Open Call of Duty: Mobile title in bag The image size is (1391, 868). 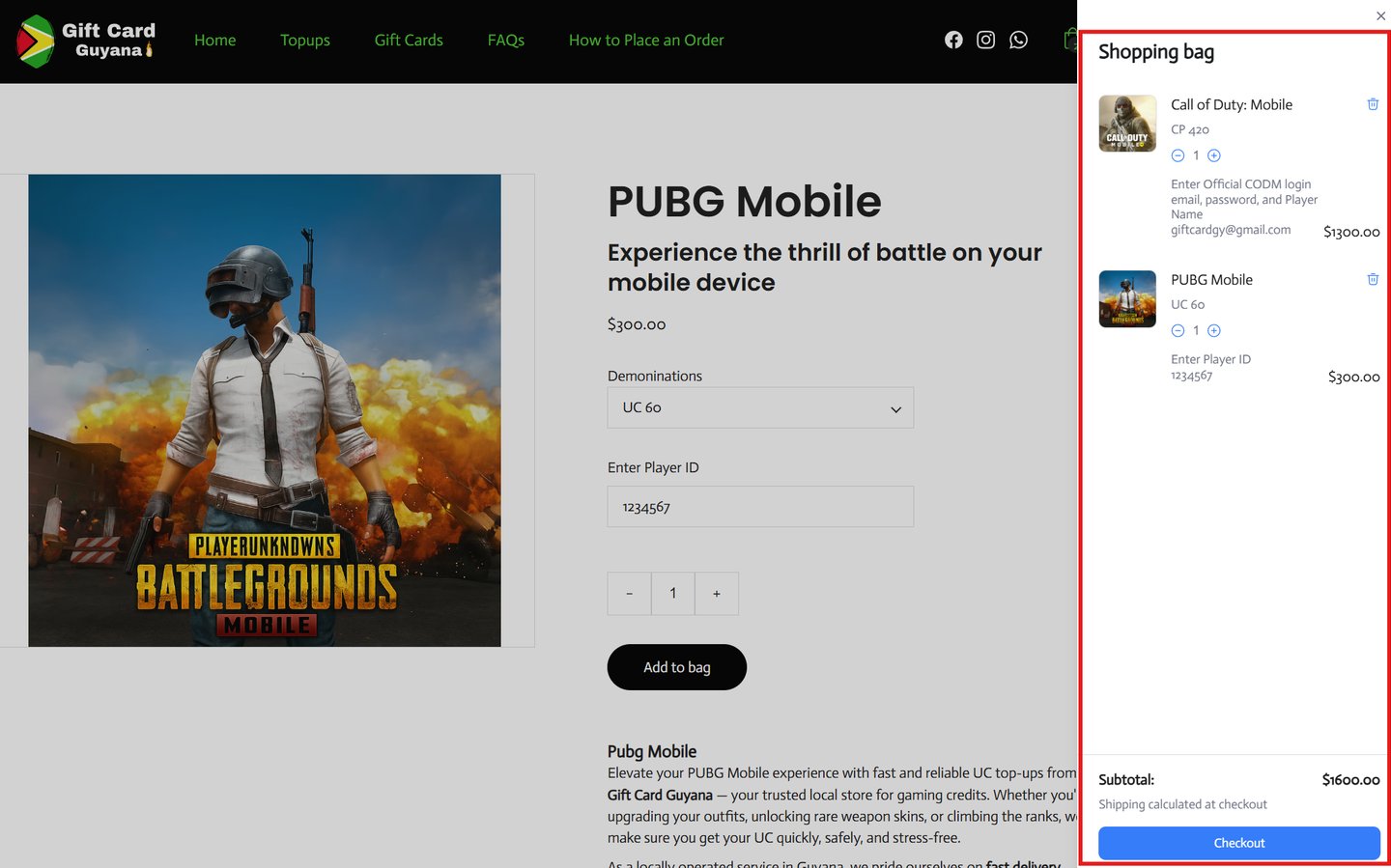[1232, 104]
